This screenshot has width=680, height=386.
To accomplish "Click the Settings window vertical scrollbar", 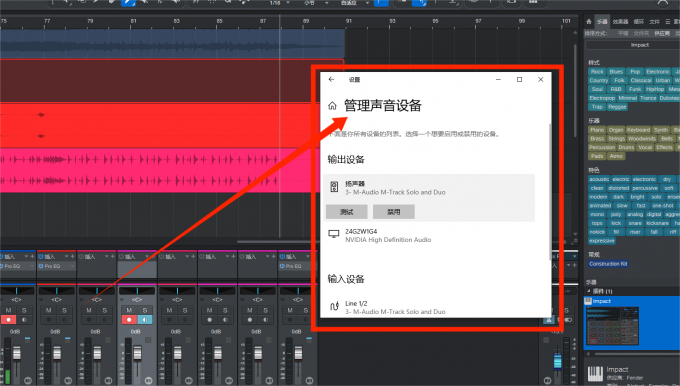I will pyautogui.click(x=550, y=191).
